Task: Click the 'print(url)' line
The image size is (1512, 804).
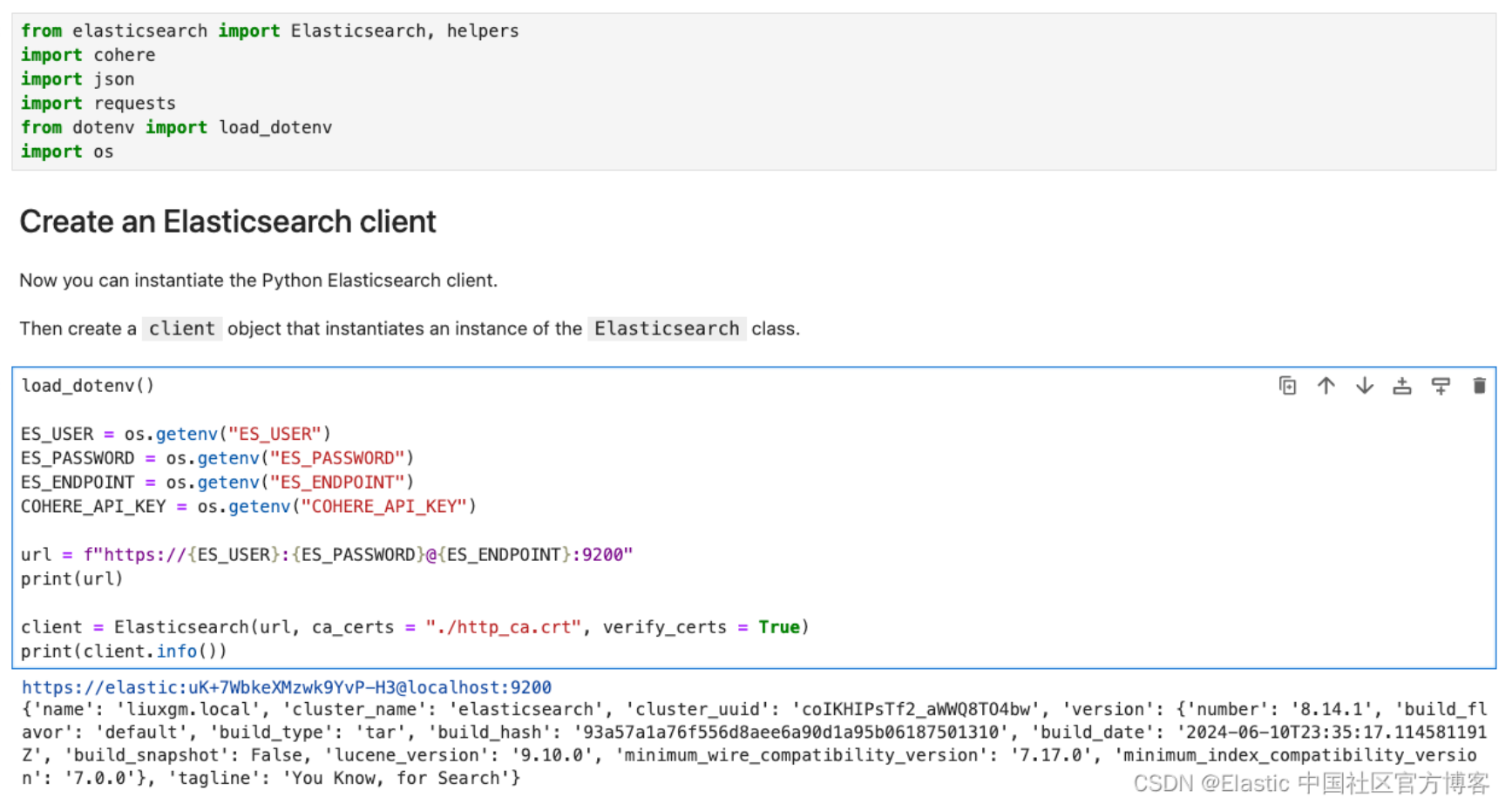Action: tap(71, 578)
